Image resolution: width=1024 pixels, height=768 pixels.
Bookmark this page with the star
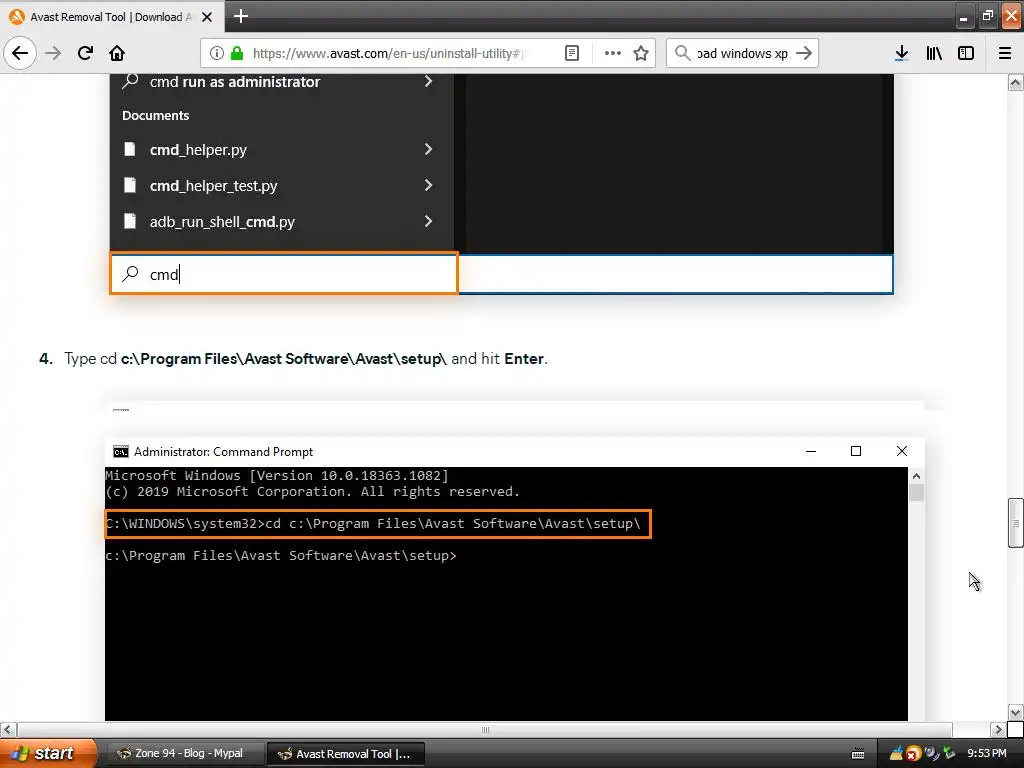pos(641,53)
